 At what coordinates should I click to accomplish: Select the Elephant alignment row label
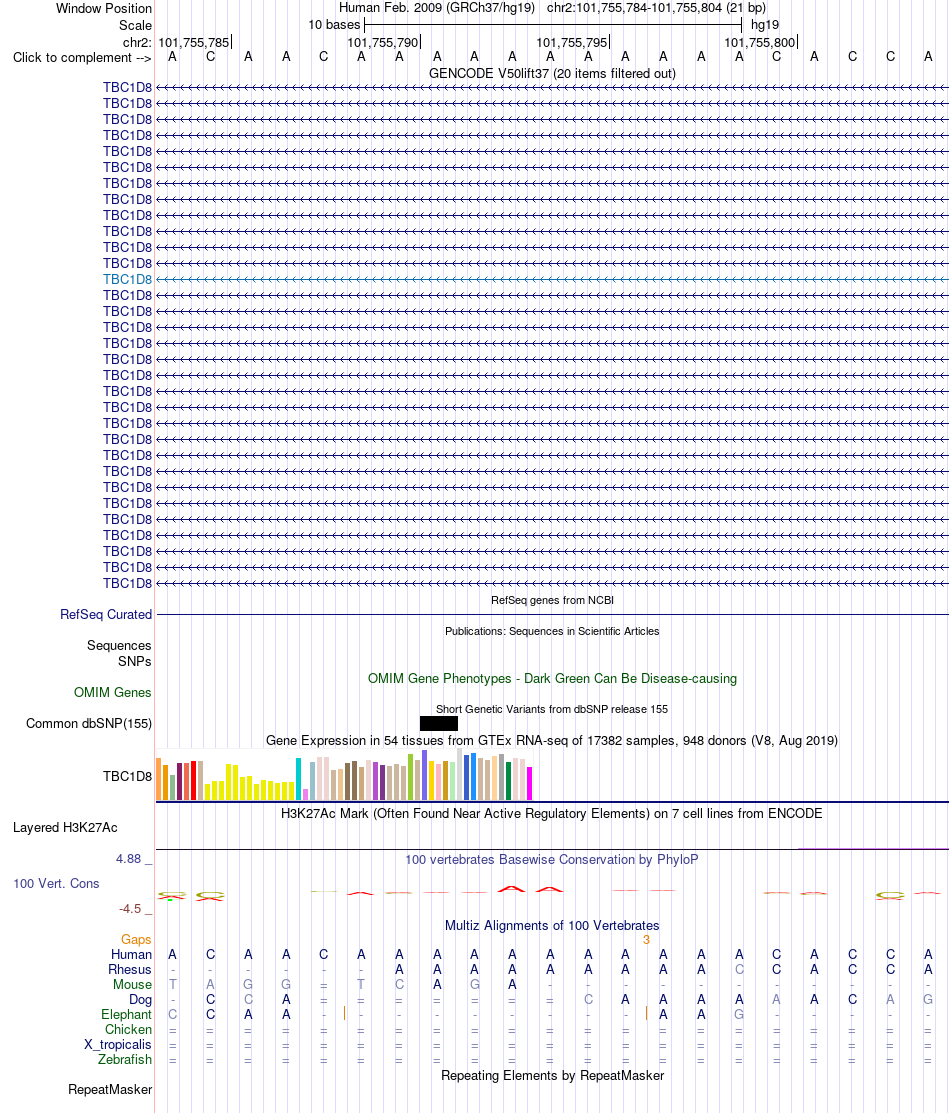126,1014
